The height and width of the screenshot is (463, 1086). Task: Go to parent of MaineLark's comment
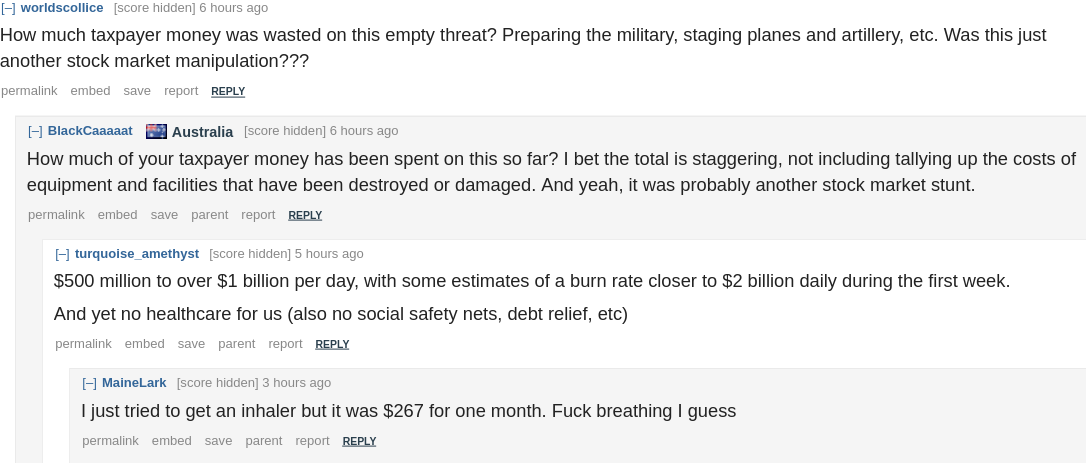(264, 441)
